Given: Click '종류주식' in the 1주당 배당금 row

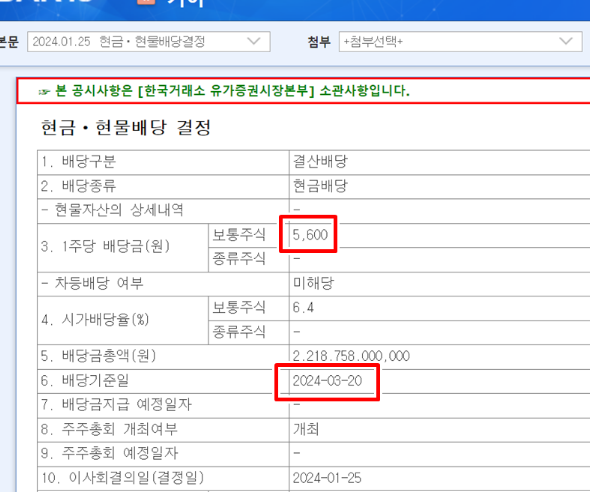Looking at the screenshot, I should click(x=239, y=259).
